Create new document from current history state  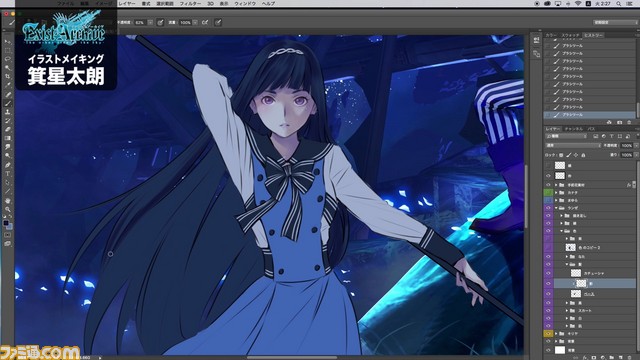[x=609, y=122]
